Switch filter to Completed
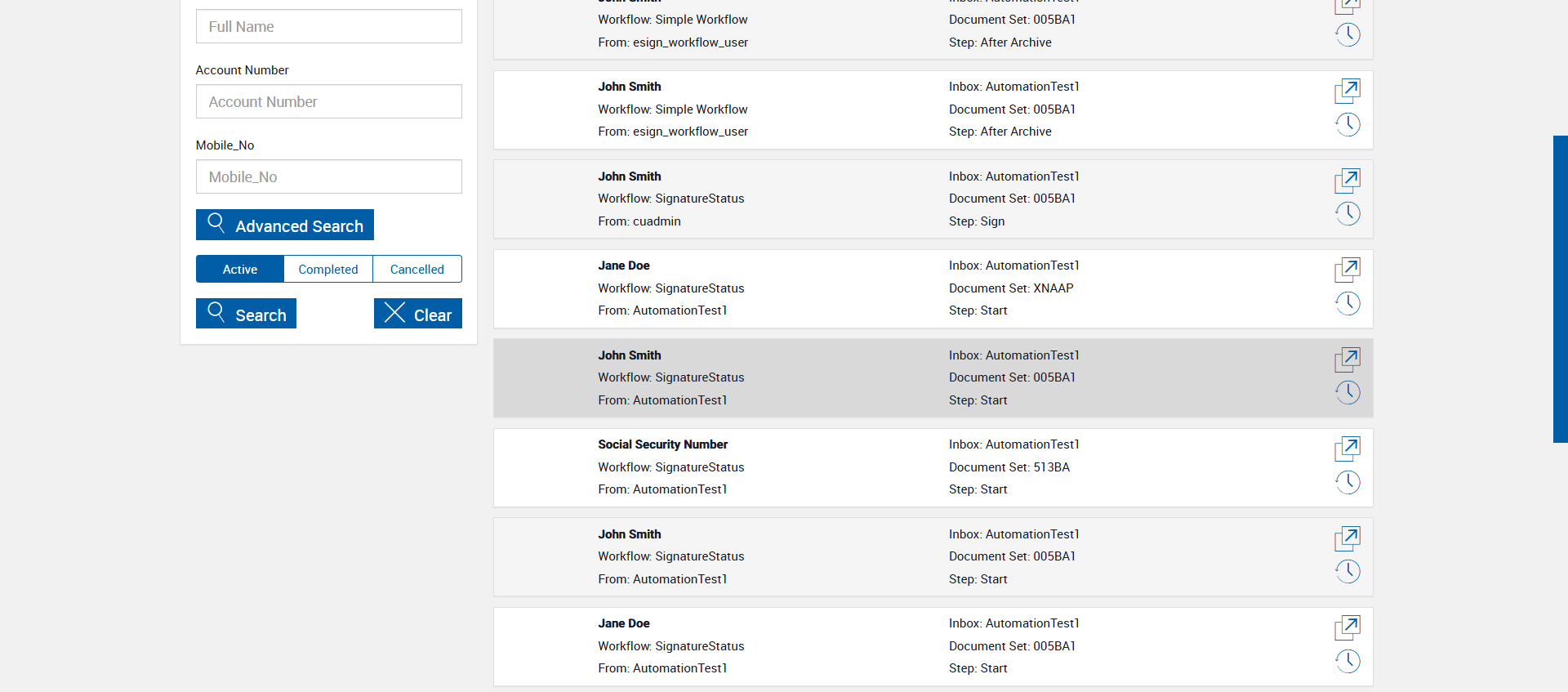1568x692 pixels. 328,269
